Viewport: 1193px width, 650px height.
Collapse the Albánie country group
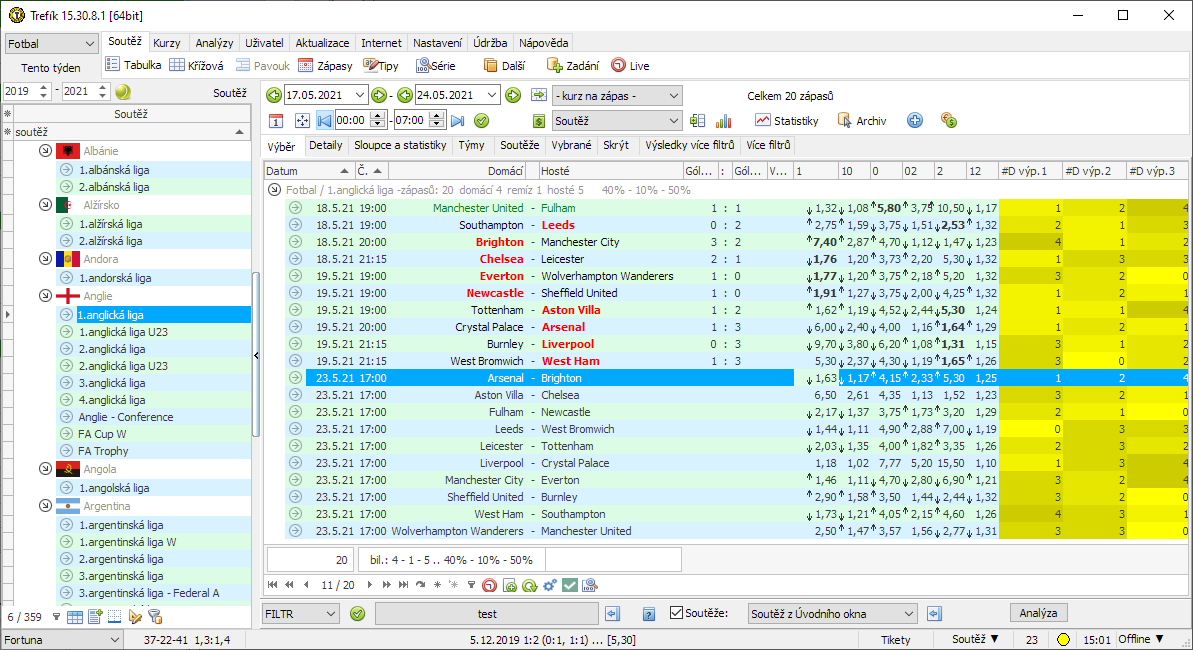(45, 151)
